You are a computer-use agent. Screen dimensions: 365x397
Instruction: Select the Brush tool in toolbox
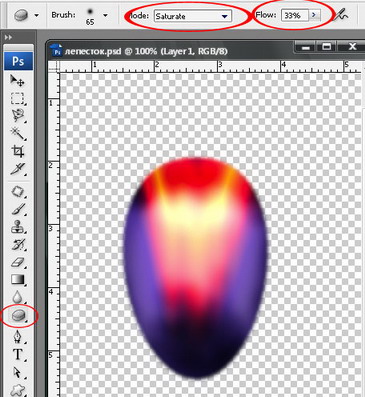17,210
